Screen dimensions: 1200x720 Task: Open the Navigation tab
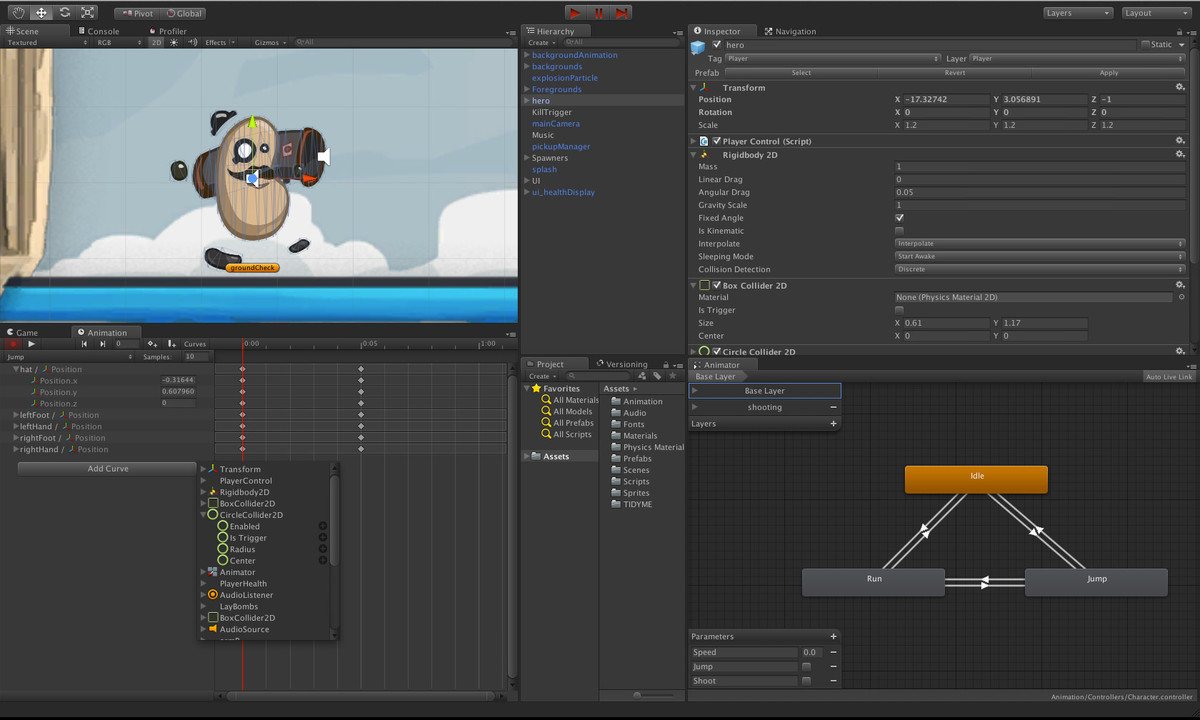tap(790, 31)
